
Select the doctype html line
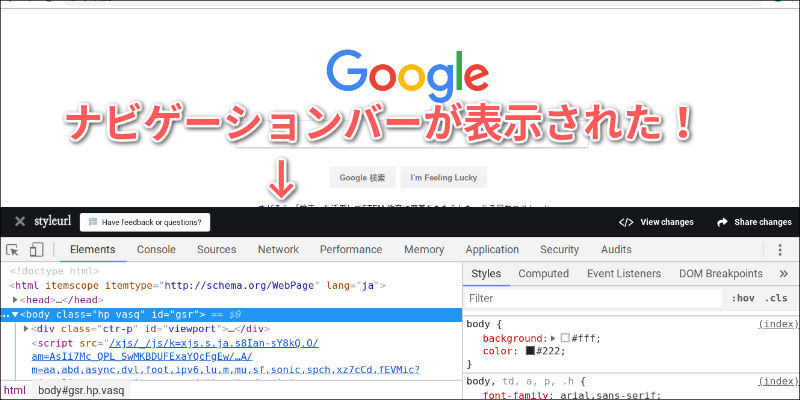tap(54, 271)
